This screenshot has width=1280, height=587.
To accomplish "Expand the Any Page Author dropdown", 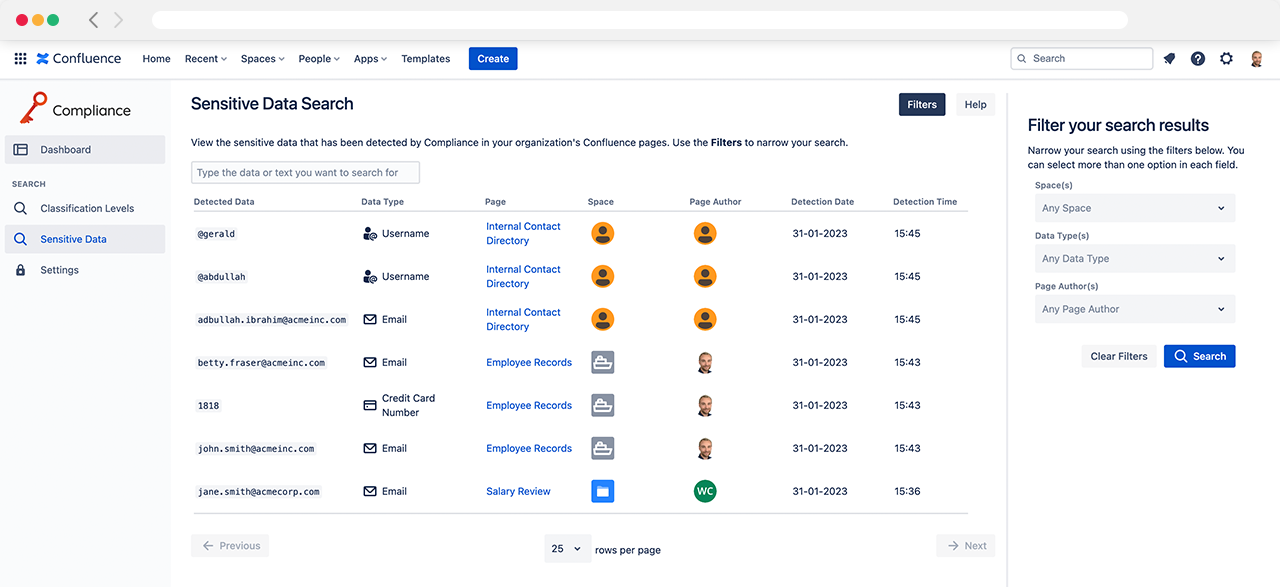I will coord(1134,309).
